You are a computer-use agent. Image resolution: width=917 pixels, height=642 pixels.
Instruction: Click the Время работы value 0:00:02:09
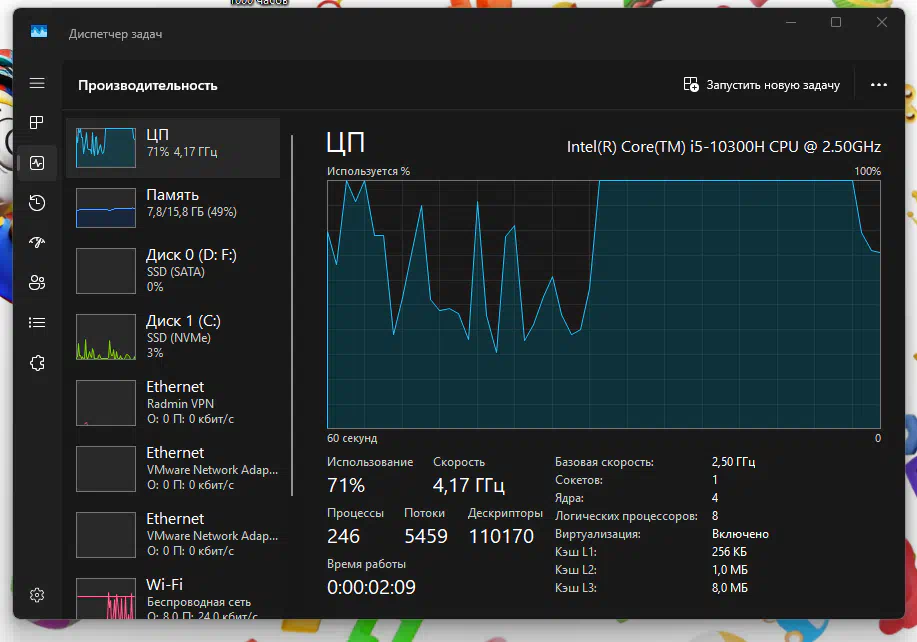371,587
